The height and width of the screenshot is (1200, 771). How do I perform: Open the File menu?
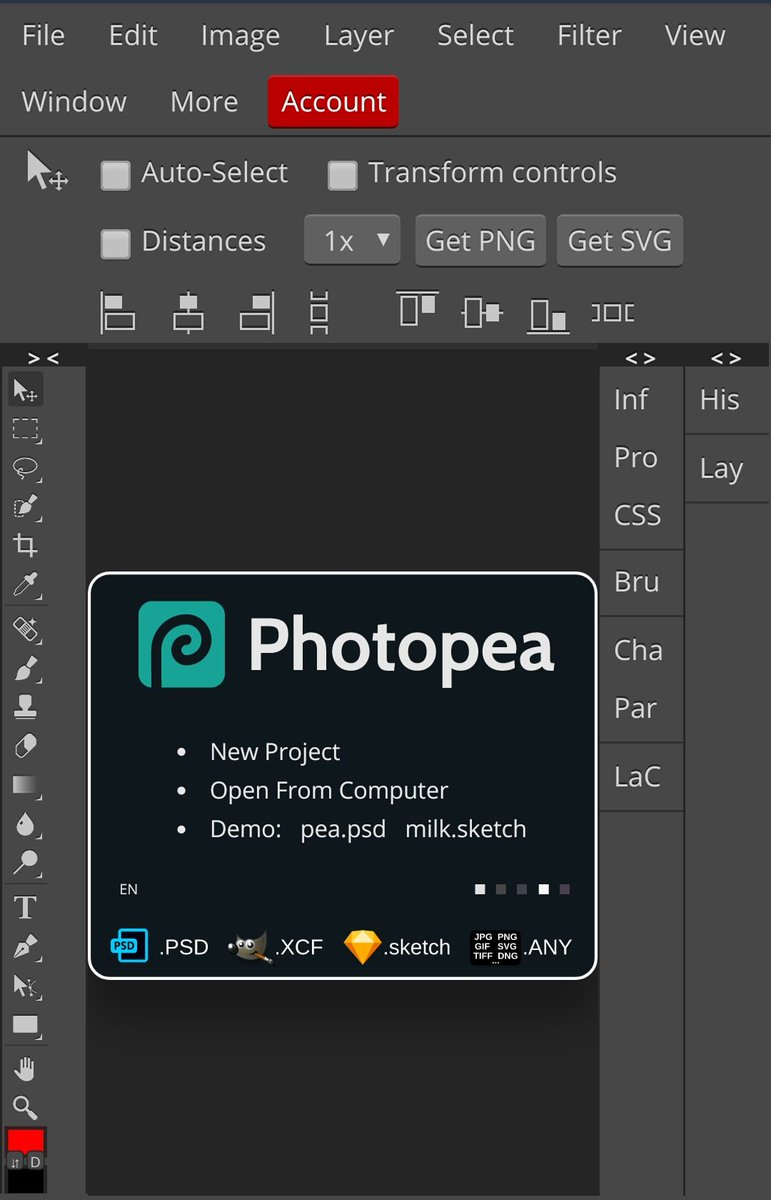click(43, 35)
